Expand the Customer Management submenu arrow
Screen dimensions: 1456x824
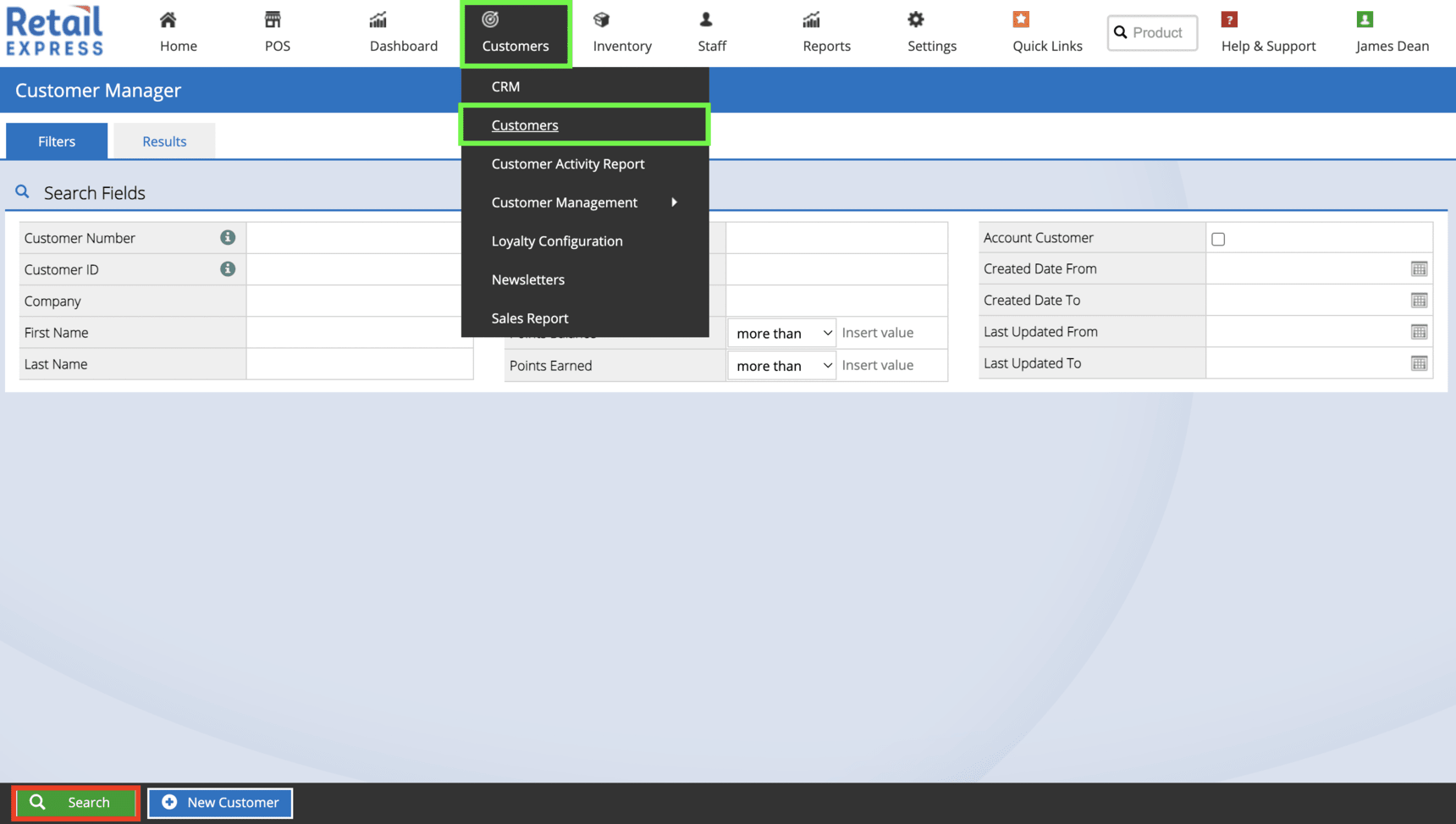pos(674,202)
